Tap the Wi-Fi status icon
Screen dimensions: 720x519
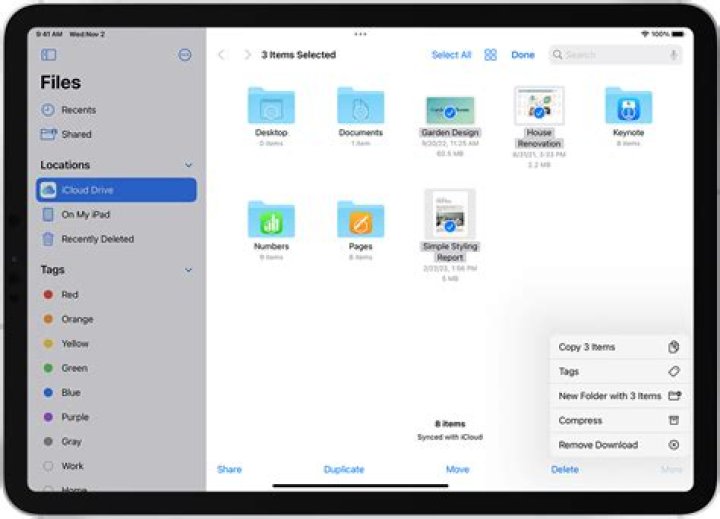pyautogui.click(x=645, y=34)
